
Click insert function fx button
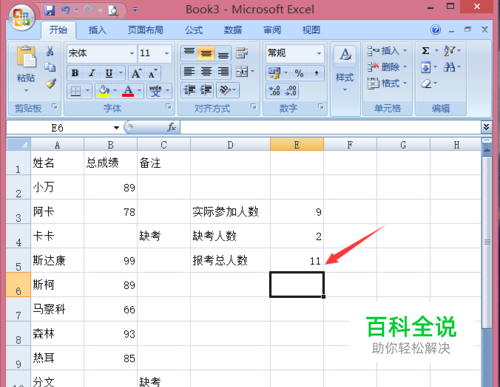pyautogui.click(x=171, y=127)
